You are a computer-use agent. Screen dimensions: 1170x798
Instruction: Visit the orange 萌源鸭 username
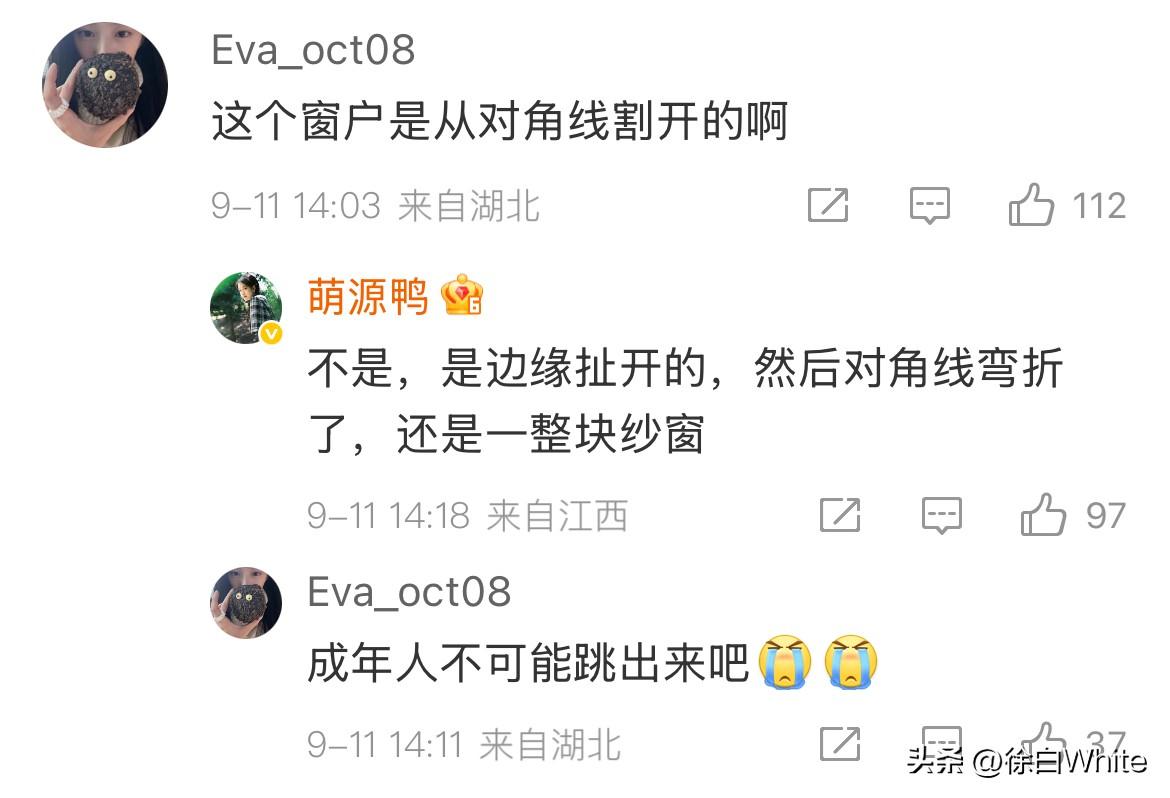368,296
